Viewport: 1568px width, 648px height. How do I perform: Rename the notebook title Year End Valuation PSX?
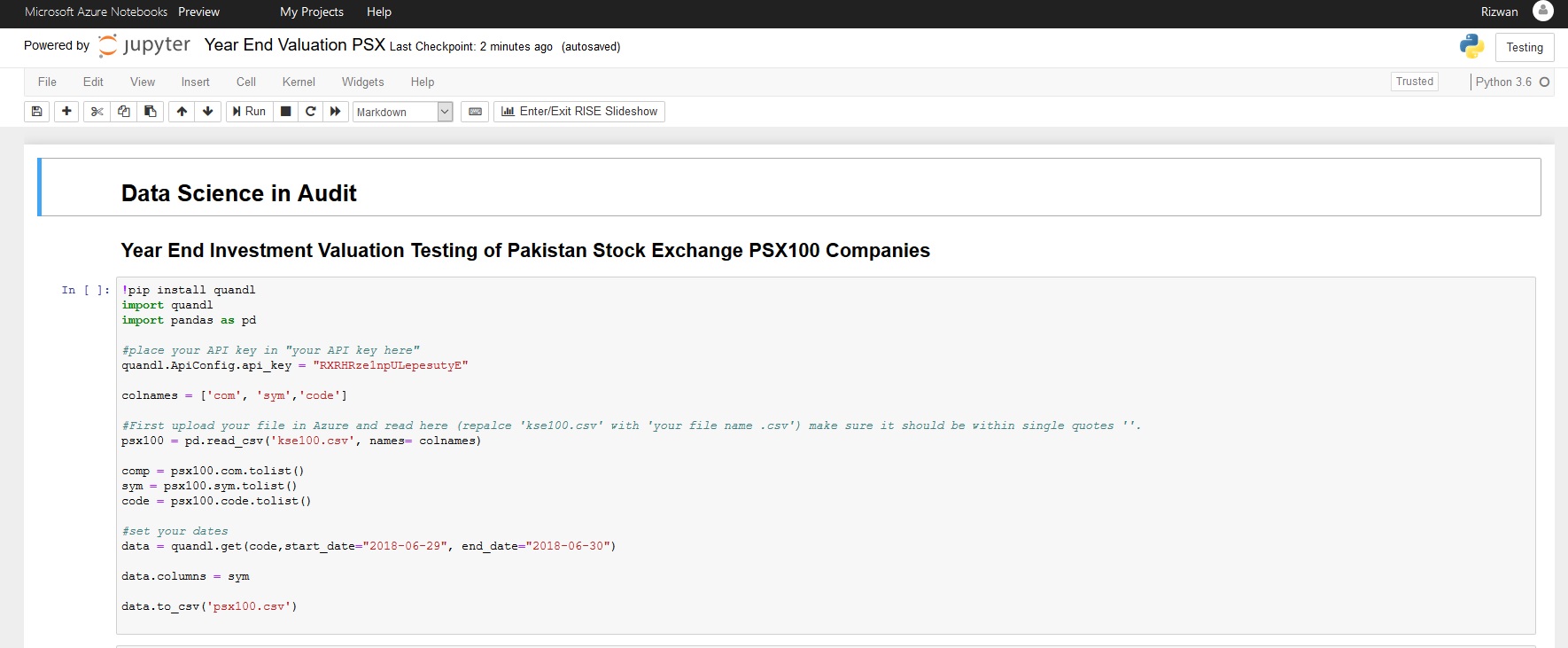(x=294, y=45)
